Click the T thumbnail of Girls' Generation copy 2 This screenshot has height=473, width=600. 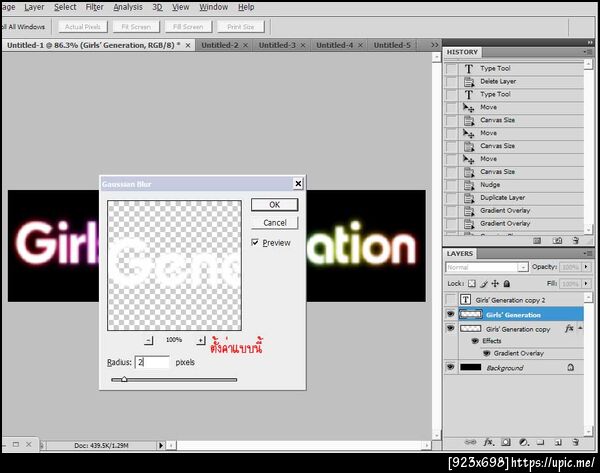pyautogui.click(x=465, y=299)
